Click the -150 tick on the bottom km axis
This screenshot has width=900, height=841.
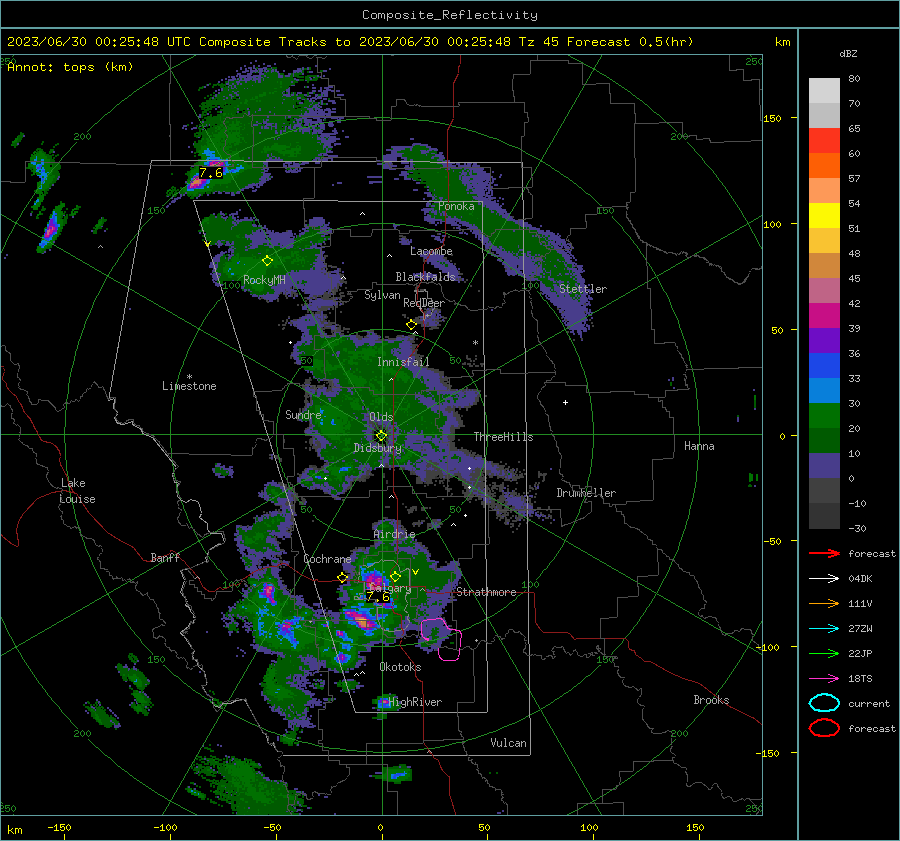59,827
